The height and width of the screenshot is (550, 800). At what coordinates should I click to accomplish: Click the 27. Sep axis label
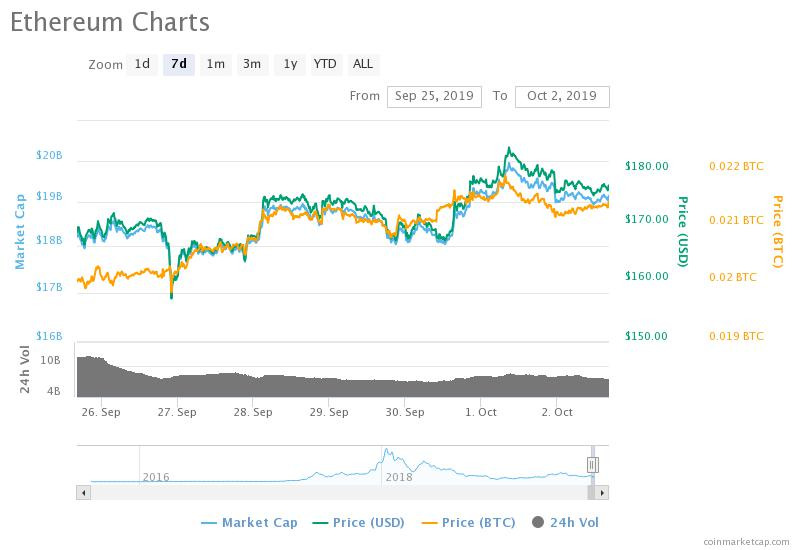(x=177, y=412)
